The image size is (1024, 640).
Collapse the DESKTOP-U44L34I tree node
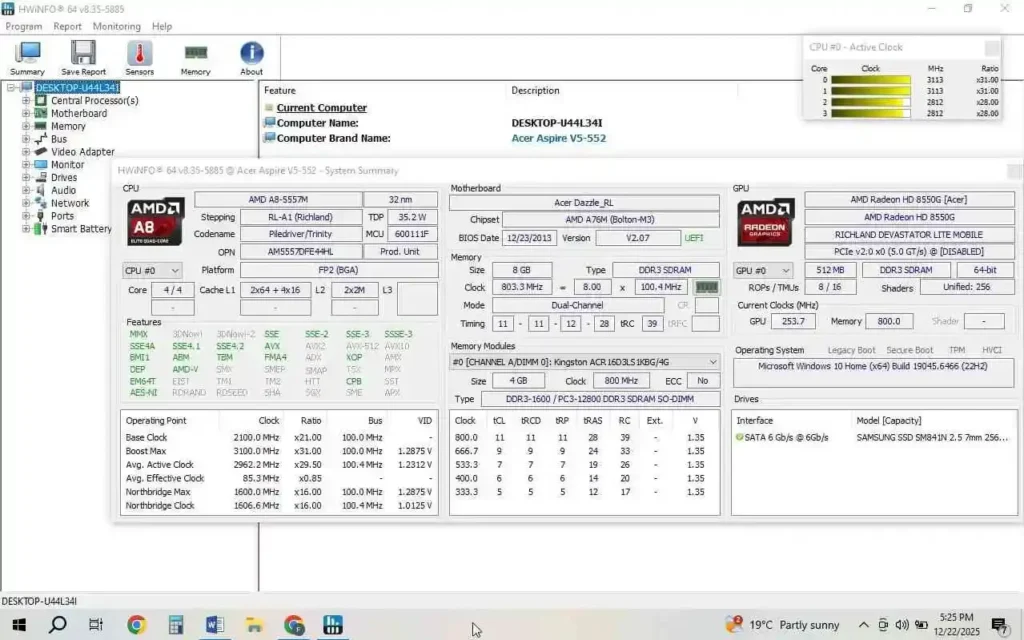[x=9, y=87]
